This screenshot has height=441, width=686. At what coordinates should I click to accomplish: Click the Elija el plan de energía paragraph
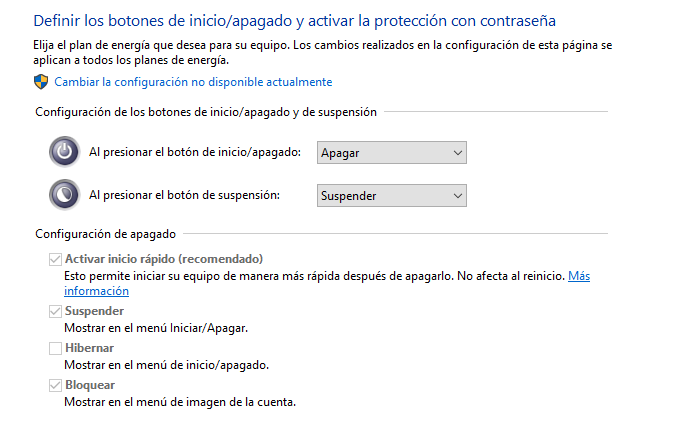click(322, 52)
